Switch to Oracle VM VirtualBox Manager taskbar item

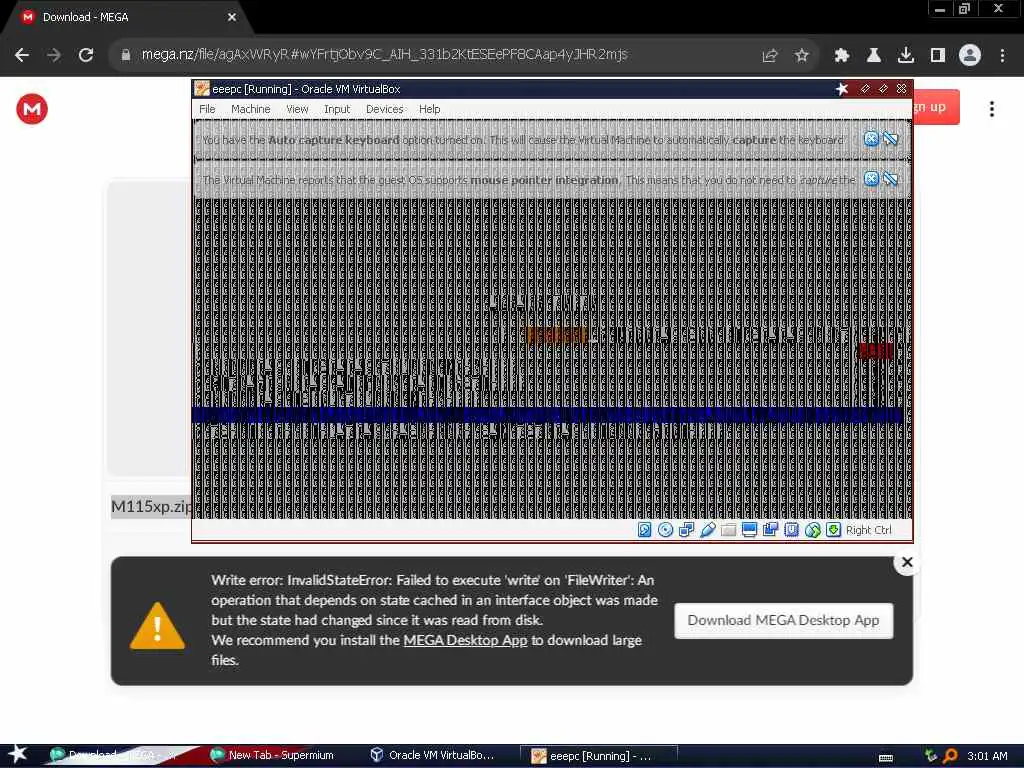point(433,756)
